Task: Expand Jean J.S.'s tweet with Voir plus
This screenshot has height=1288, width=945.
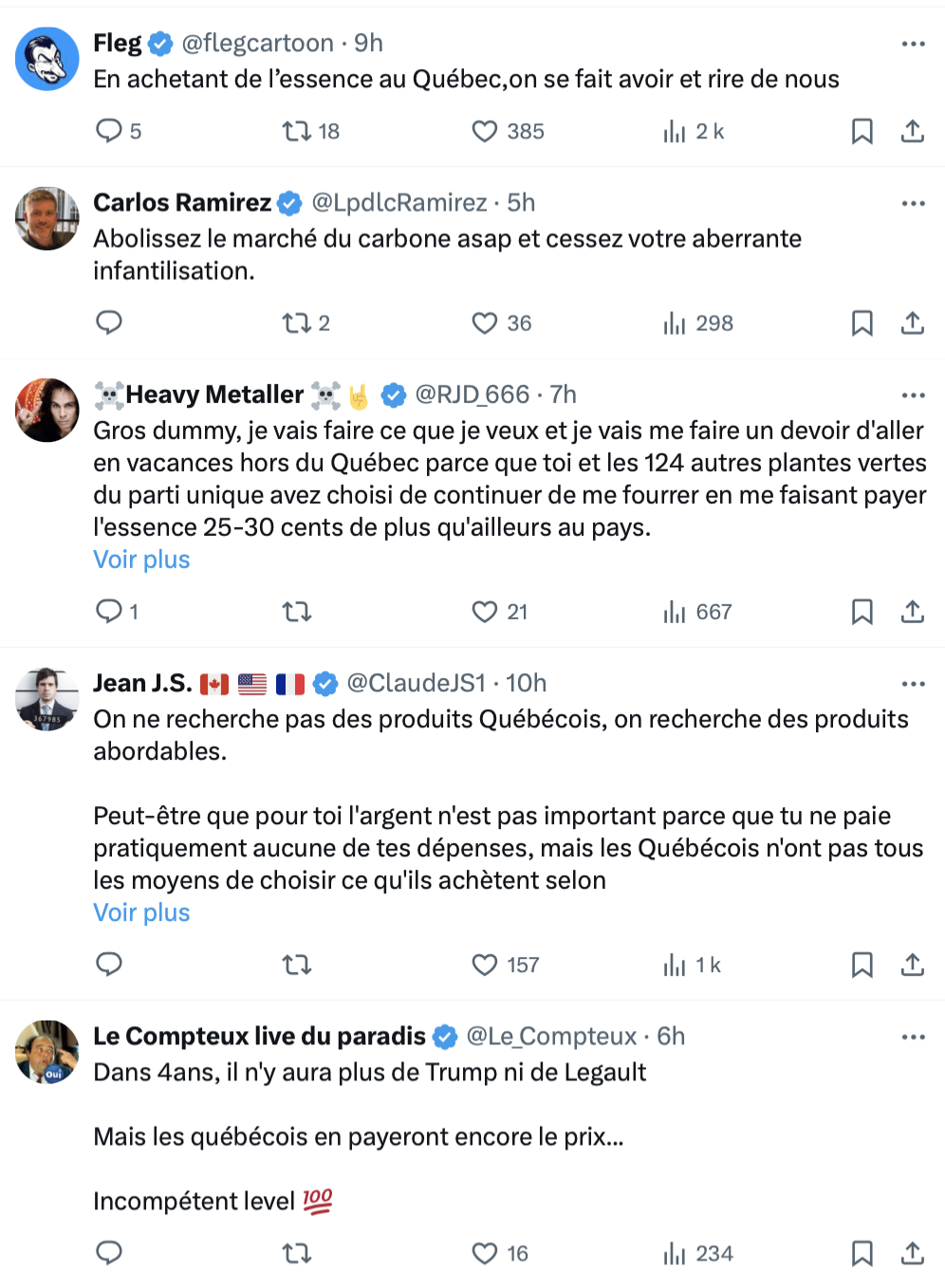Action: [x=141, y=912]
